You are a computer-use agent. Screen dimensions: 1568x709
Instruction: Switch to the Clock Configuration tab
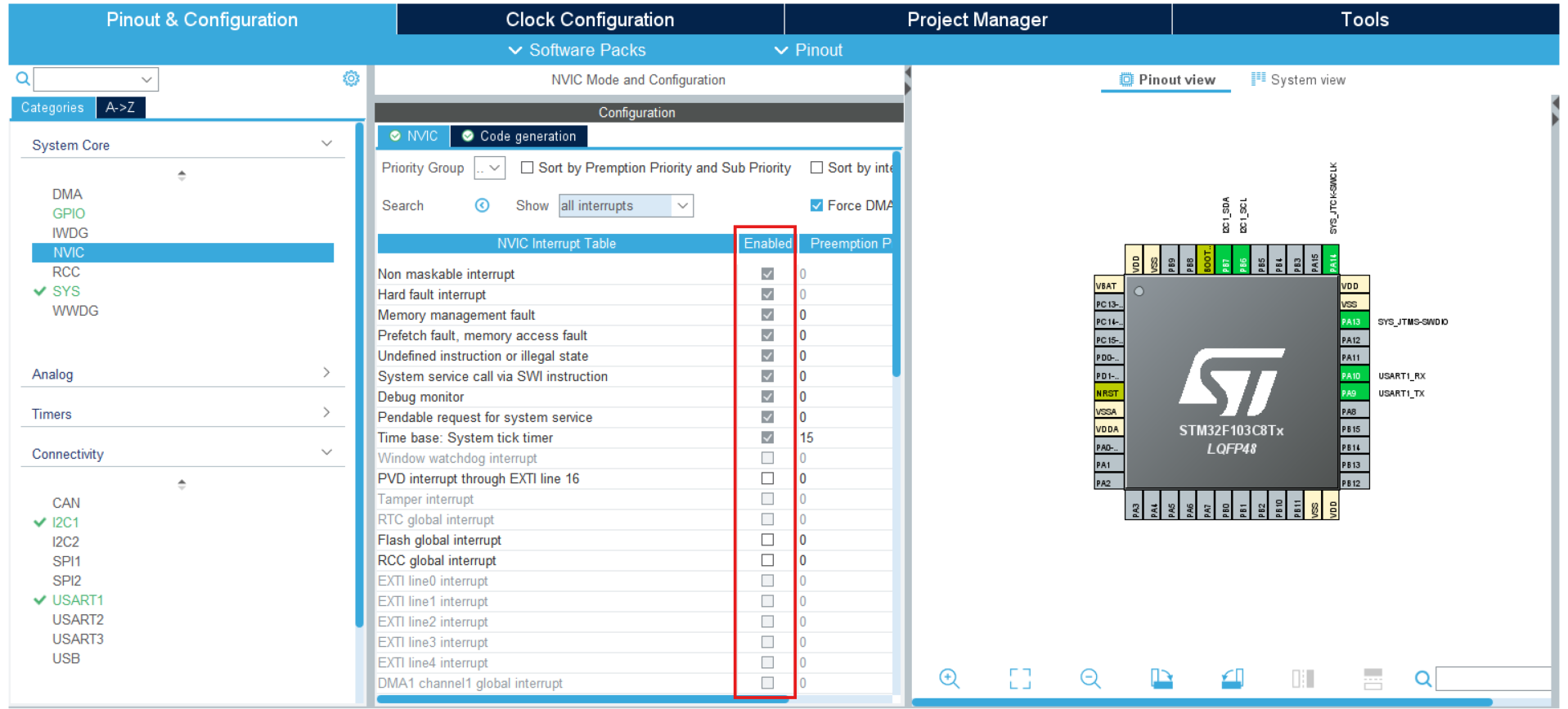coord(590,20)
